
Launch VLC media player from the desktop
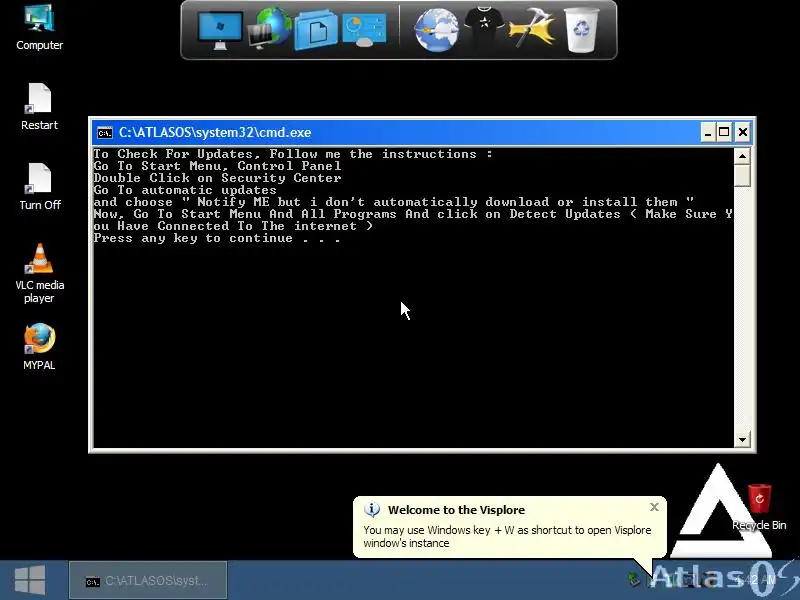tap(39, 273)
